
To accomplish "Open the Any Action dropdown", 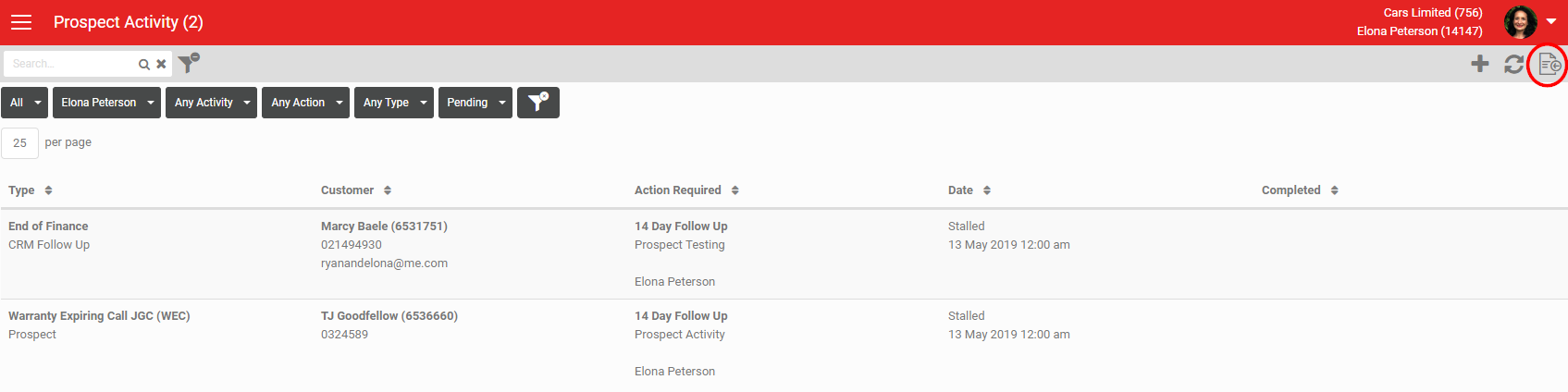I will [x=306, y=103].
